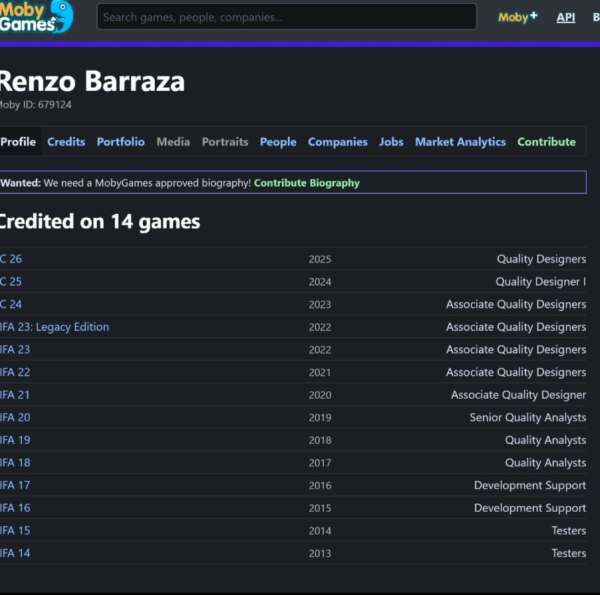This screenshot has height=595, width=600.
Task: Open the Media tab
Action: (173, 142)
